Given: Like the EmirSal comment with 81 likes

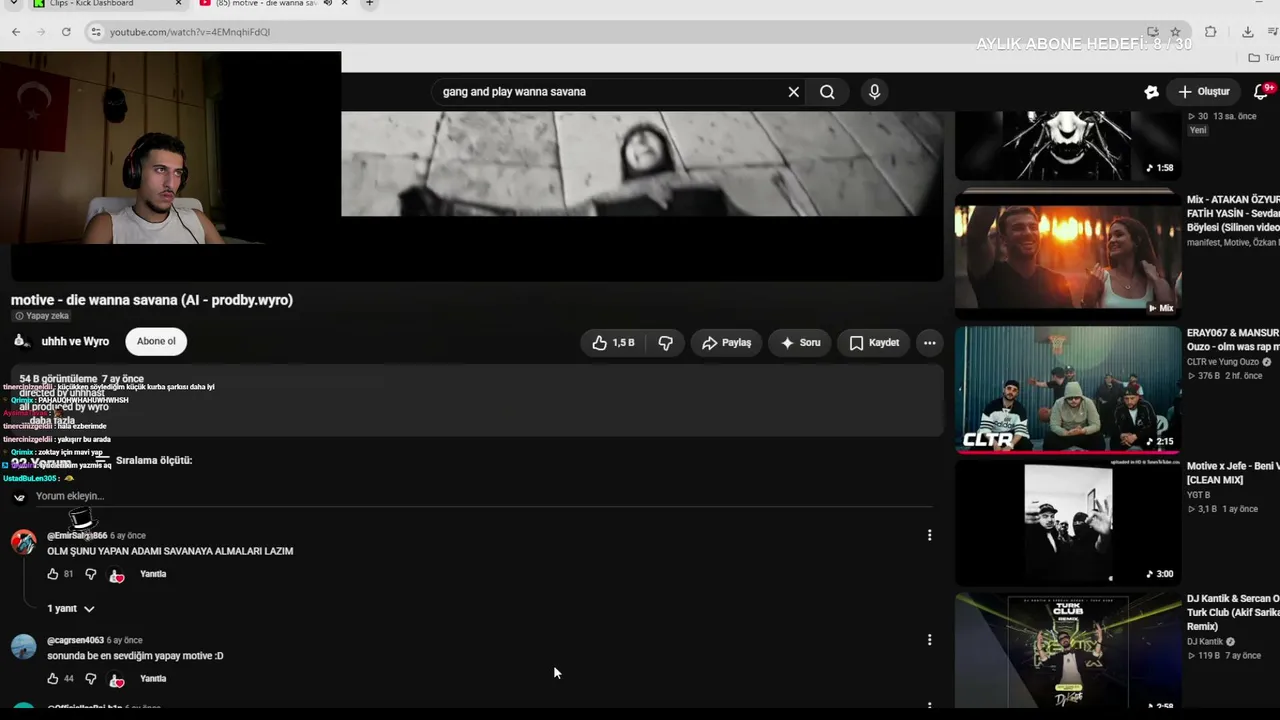Looking at the screenshot, I should pyautogui.click(x=53, y=574).
